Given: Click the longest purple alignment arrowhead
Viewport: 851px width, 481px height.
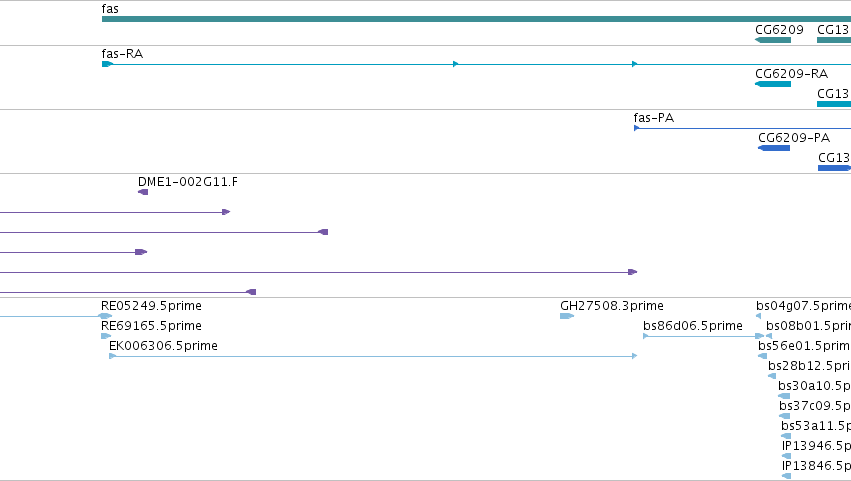Looking at the screenshot, I should [632, 272].
